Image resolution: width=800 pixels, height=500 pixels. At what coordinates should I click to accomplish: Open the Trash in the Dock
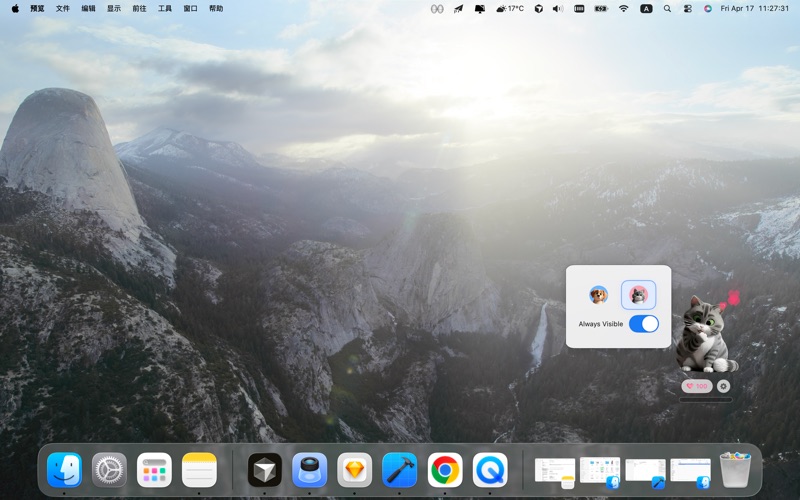coord(735,470)
